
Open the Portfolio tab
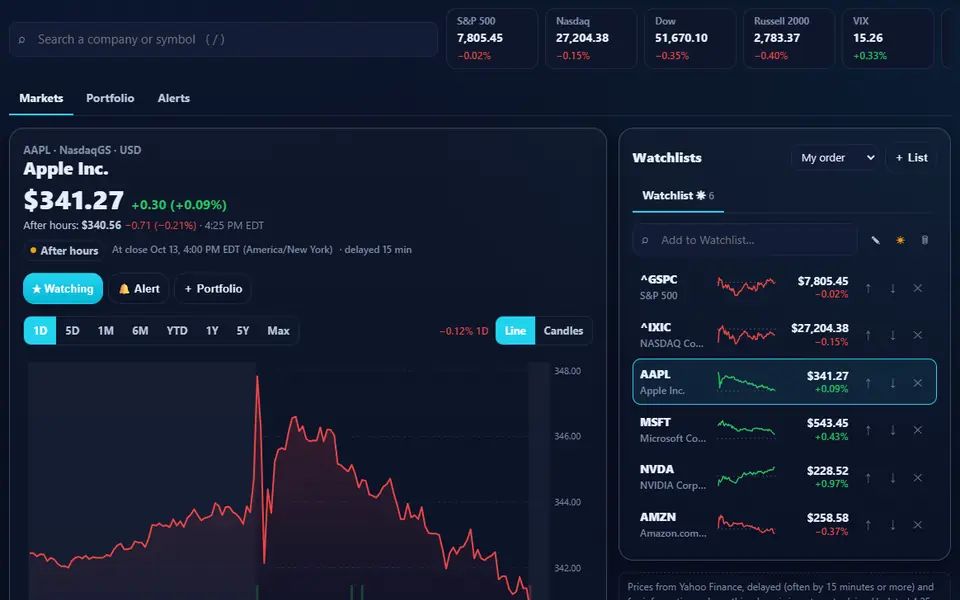coord(110,99)
